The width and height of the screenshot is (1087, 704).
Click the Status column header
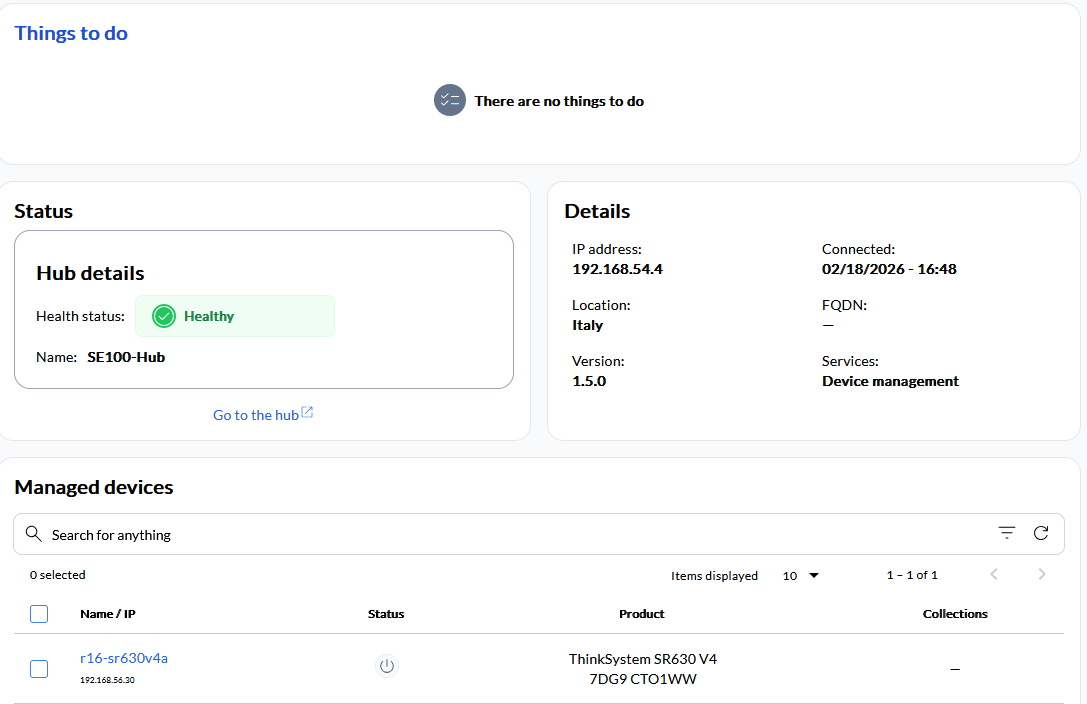point(386,614)
